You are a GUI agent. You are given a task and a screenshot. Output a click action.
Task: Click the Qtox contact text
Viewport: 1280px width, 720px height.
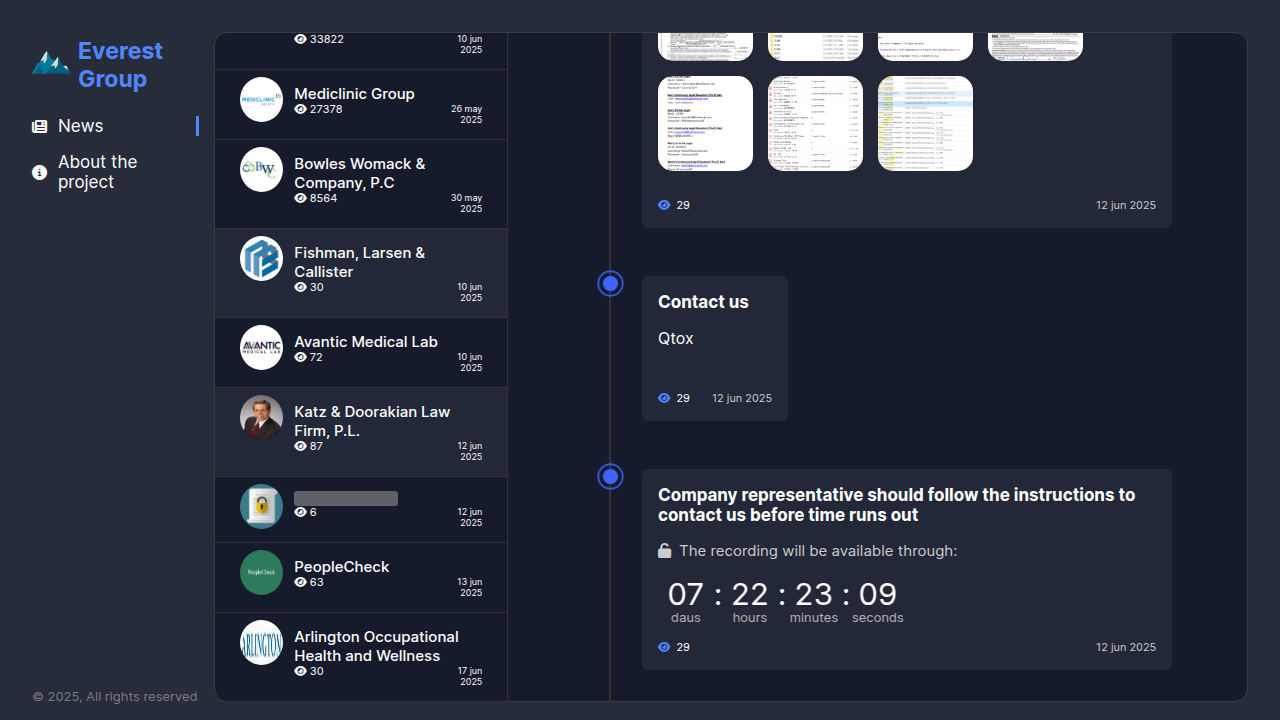[x=676, y=339]
